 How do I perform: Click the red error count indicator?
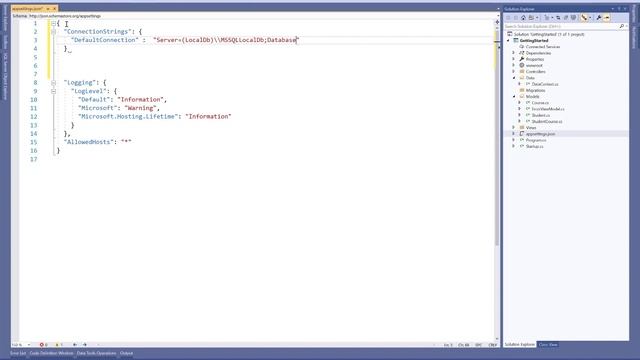click(x=43, y=345)
